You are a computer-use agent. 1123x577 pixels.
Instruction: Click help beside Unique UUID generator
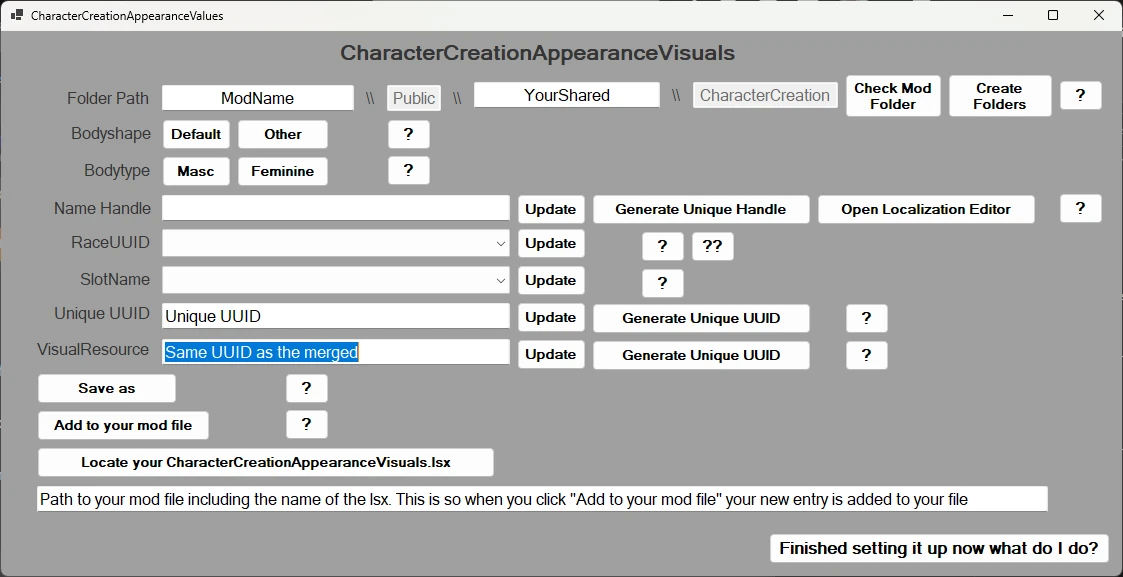[x=866, y=319]
